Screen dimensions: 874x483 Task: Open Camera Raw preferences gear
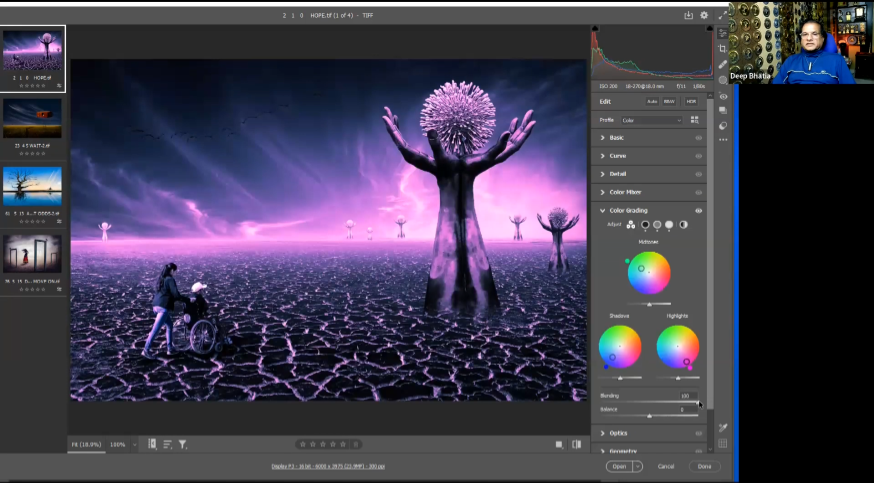[x=704, y=15]
